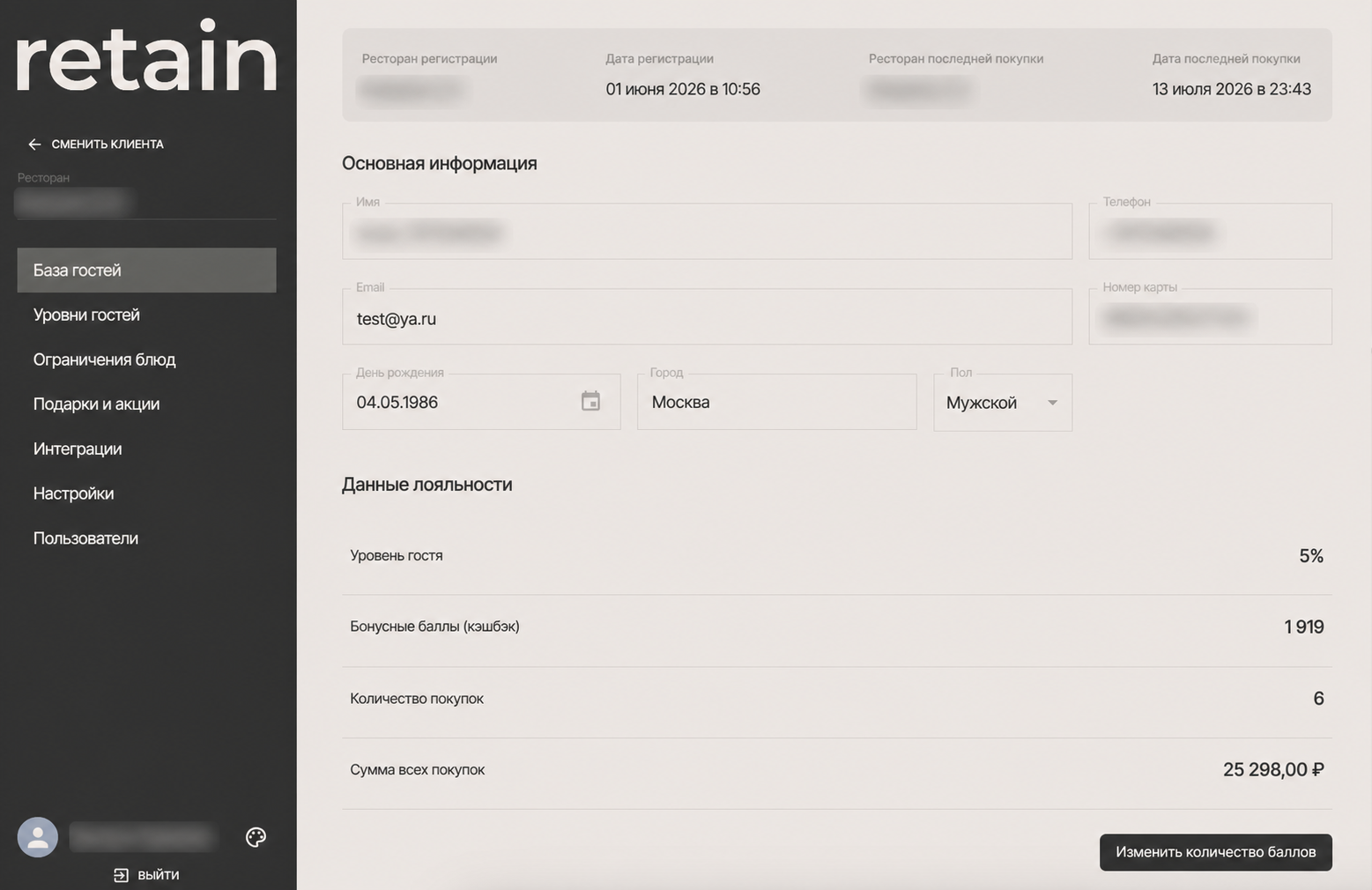Click the last purchase date 13 июля 2026

click(1232, 89)
